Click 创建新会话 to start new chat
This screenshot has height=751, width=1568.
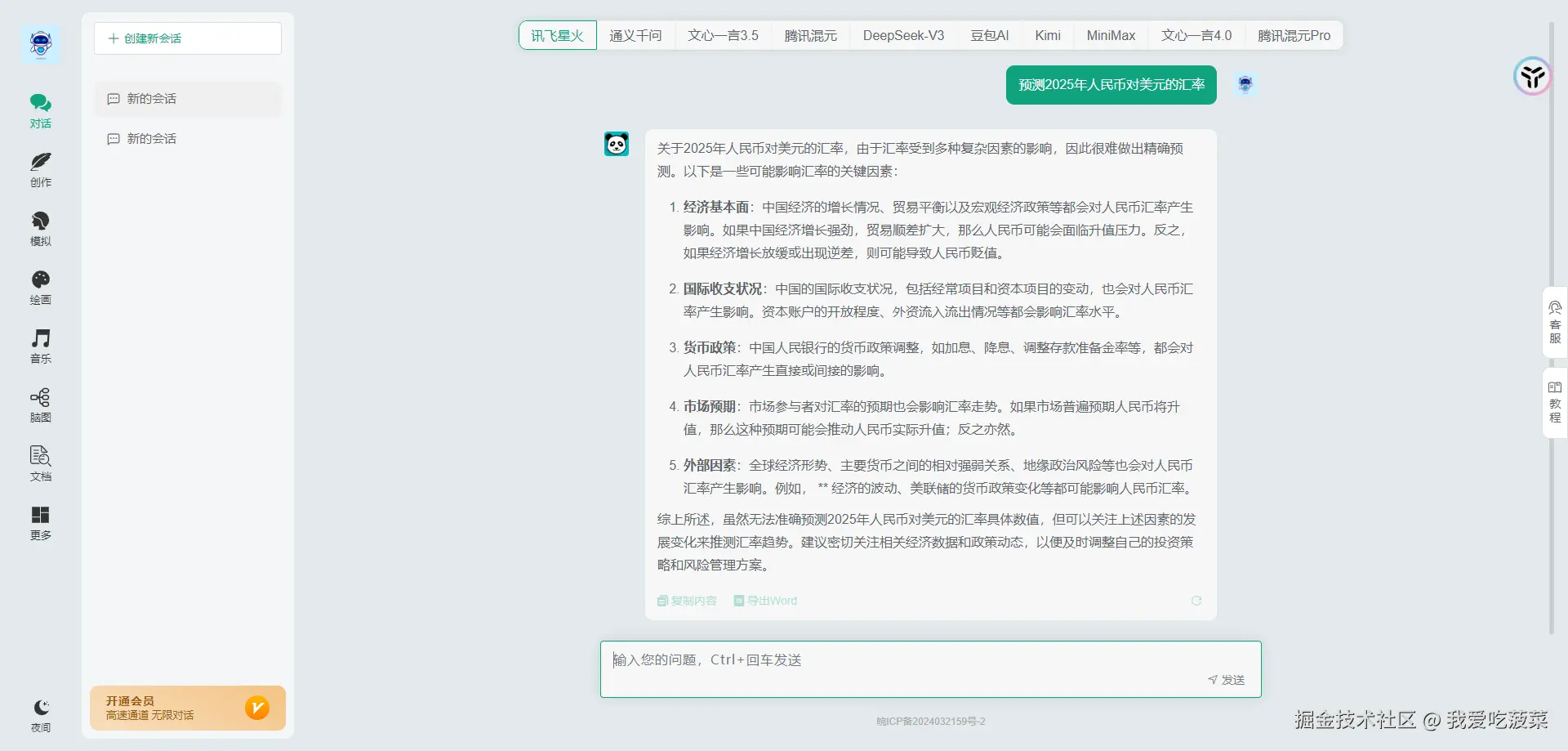click(x=188, y=38)
